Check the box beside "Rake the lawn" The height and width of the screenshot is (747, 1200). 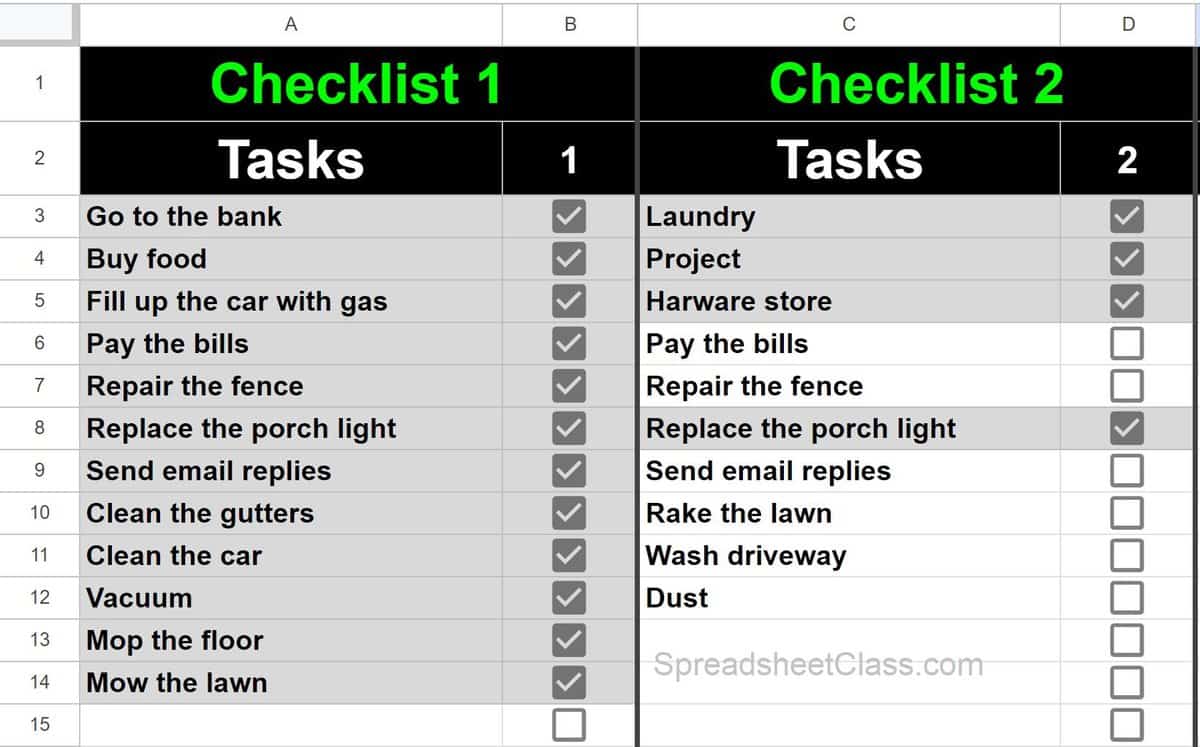point(1126,513)
